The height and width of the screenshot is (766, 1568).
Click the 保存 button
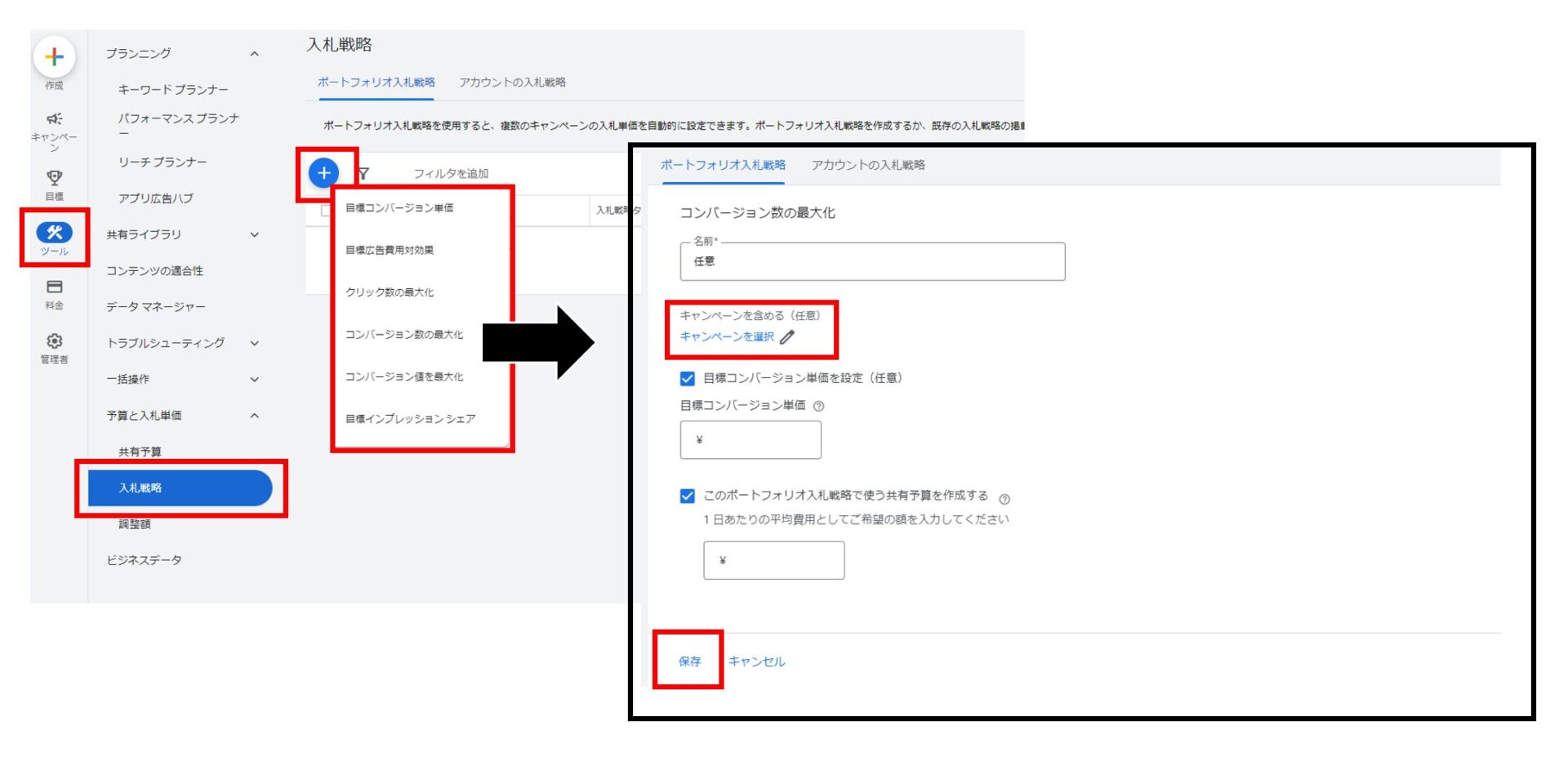tap(689, 661)
